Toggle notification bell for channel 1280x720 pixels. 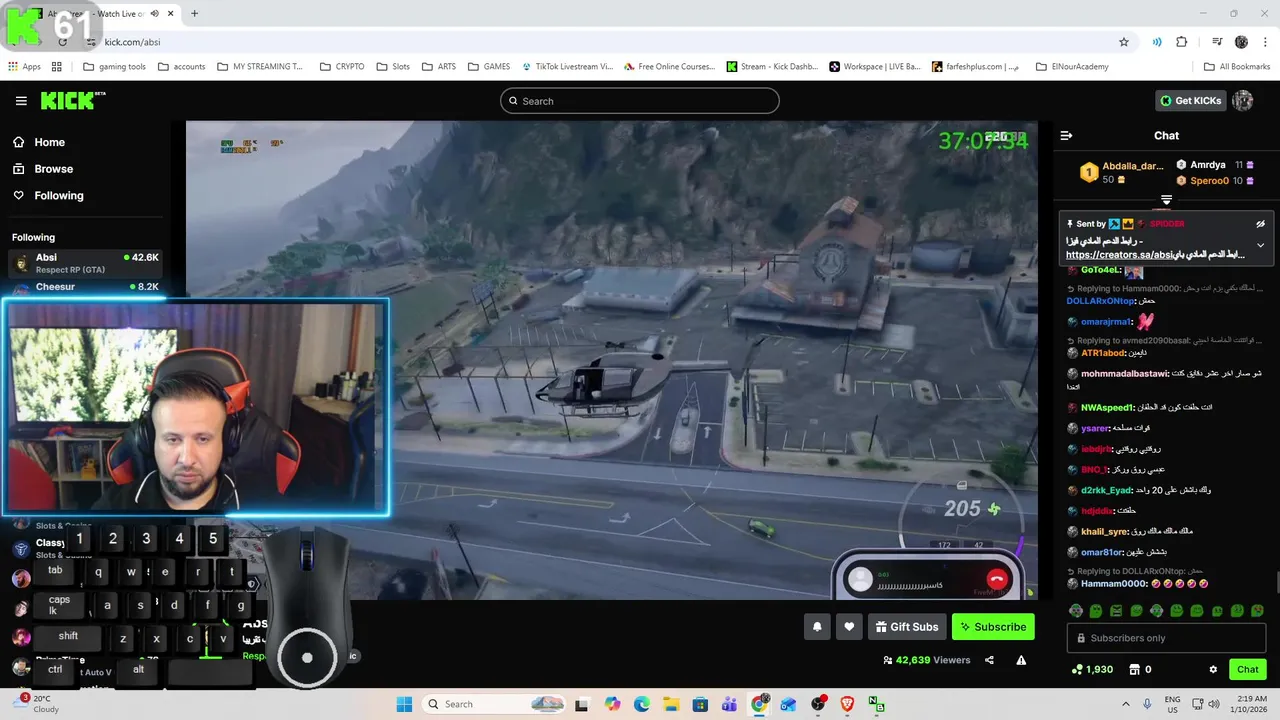[x=817, y=627]
